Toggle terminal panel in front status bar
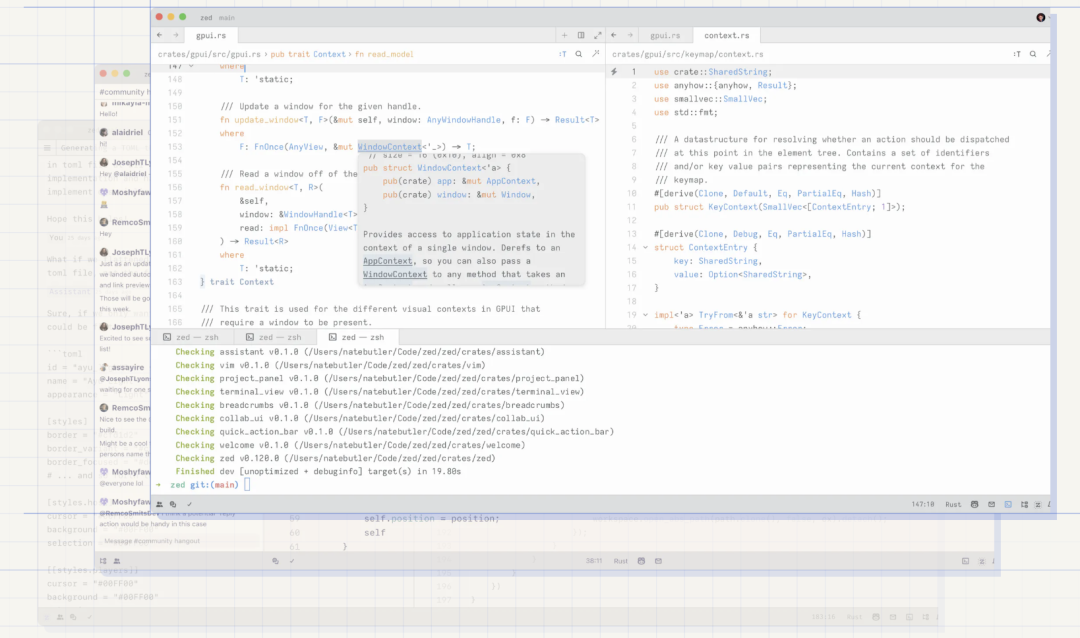The height and width of the screenshot is (638, 1080). tap(1008, 504)
